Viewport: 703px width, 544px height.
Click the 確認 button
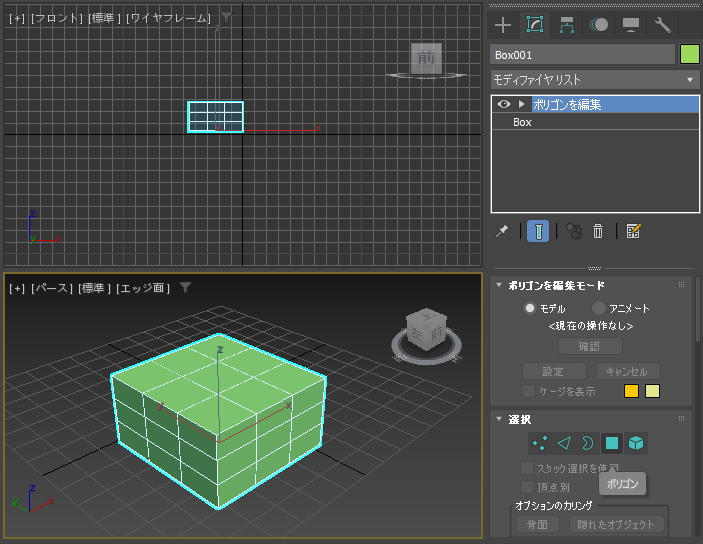click(x=590, y=346)
